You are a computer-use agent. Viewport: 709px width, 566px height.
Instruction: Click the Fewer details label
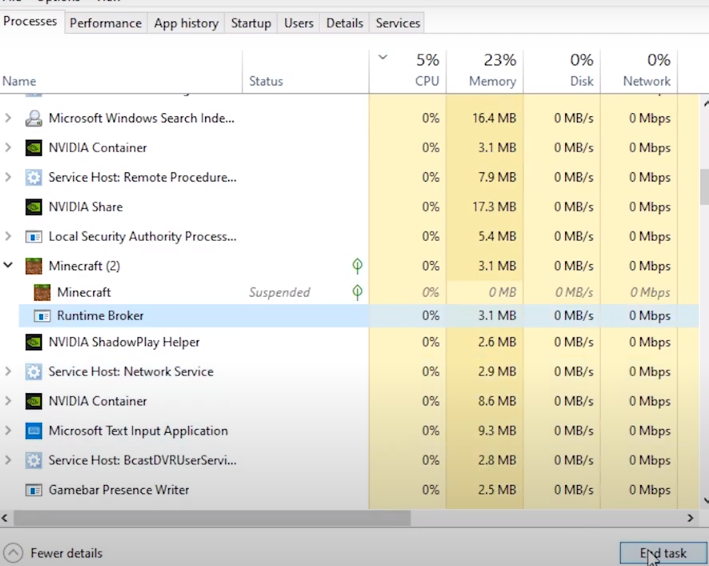click(66, 553)
